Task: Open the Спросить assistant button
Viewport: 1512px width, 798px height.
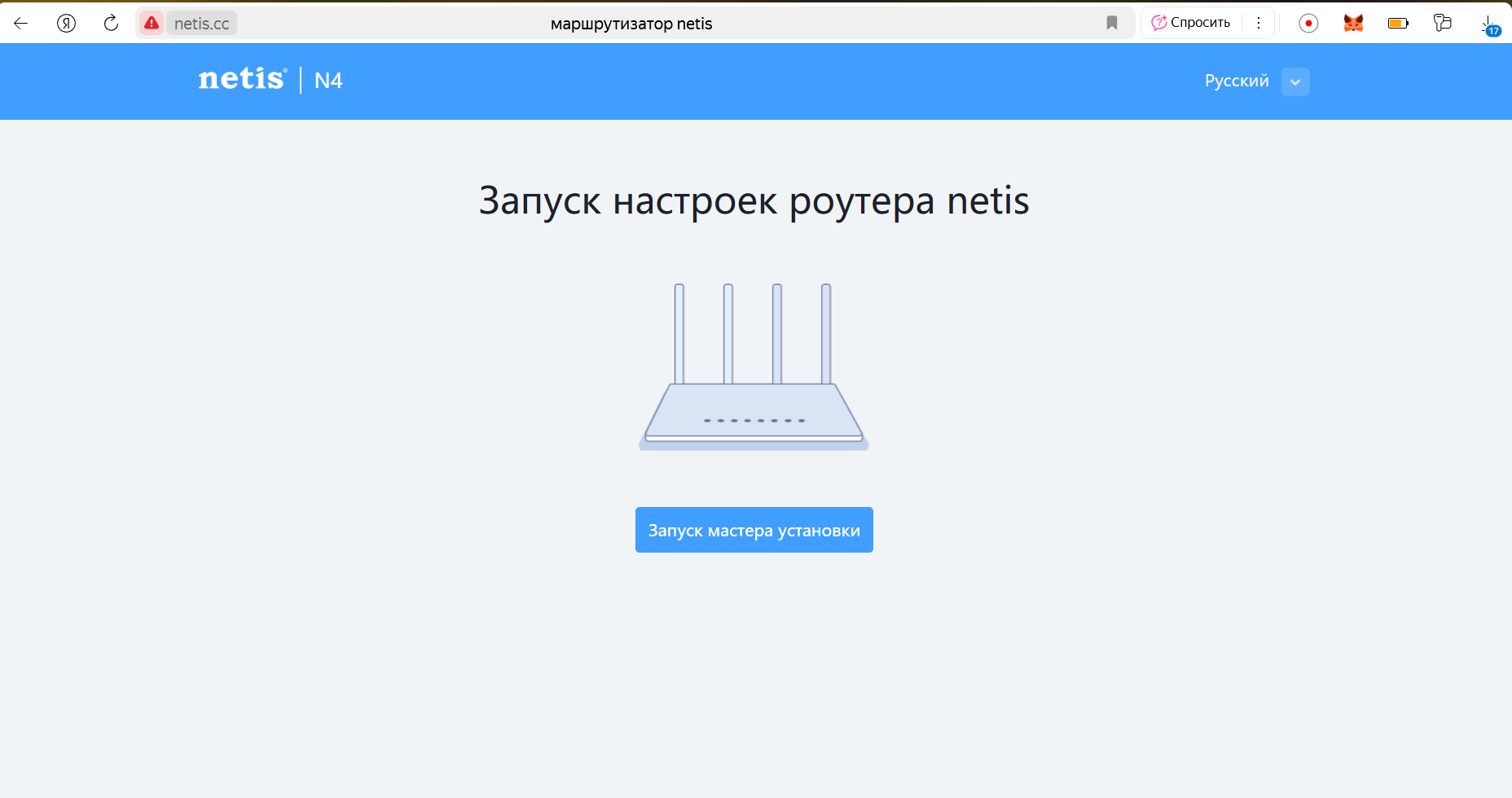Action: [1191, 23]
